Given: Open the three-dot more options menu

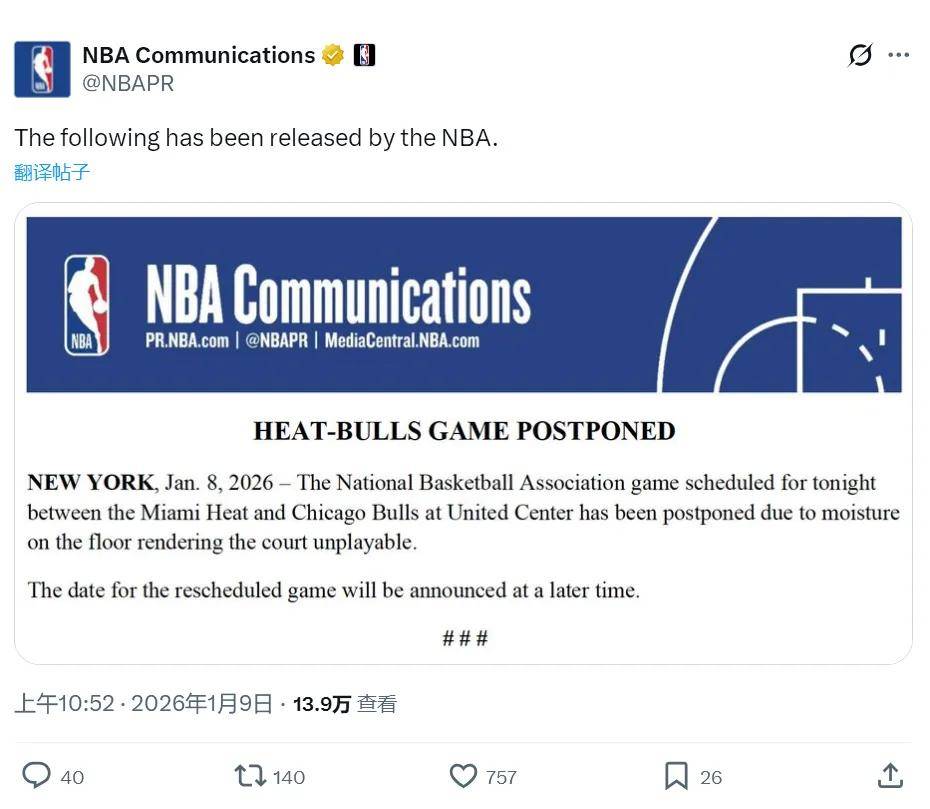Looking at the screenshot, I should [899, 55].
